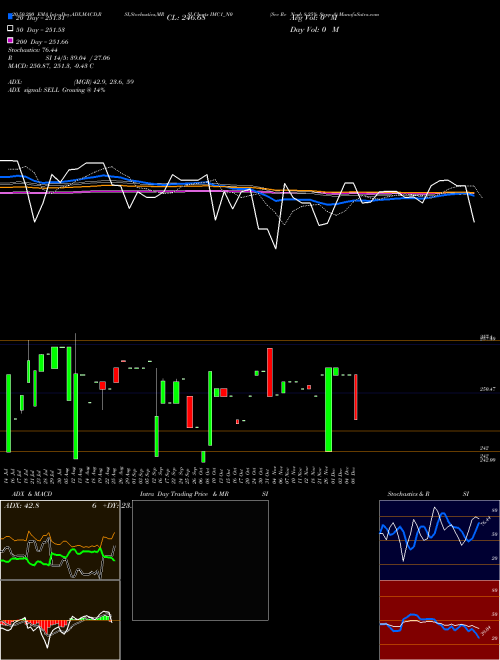Click the last red candlestick on the chart
This screenshot has width=500, height=660.
[356, 397]
